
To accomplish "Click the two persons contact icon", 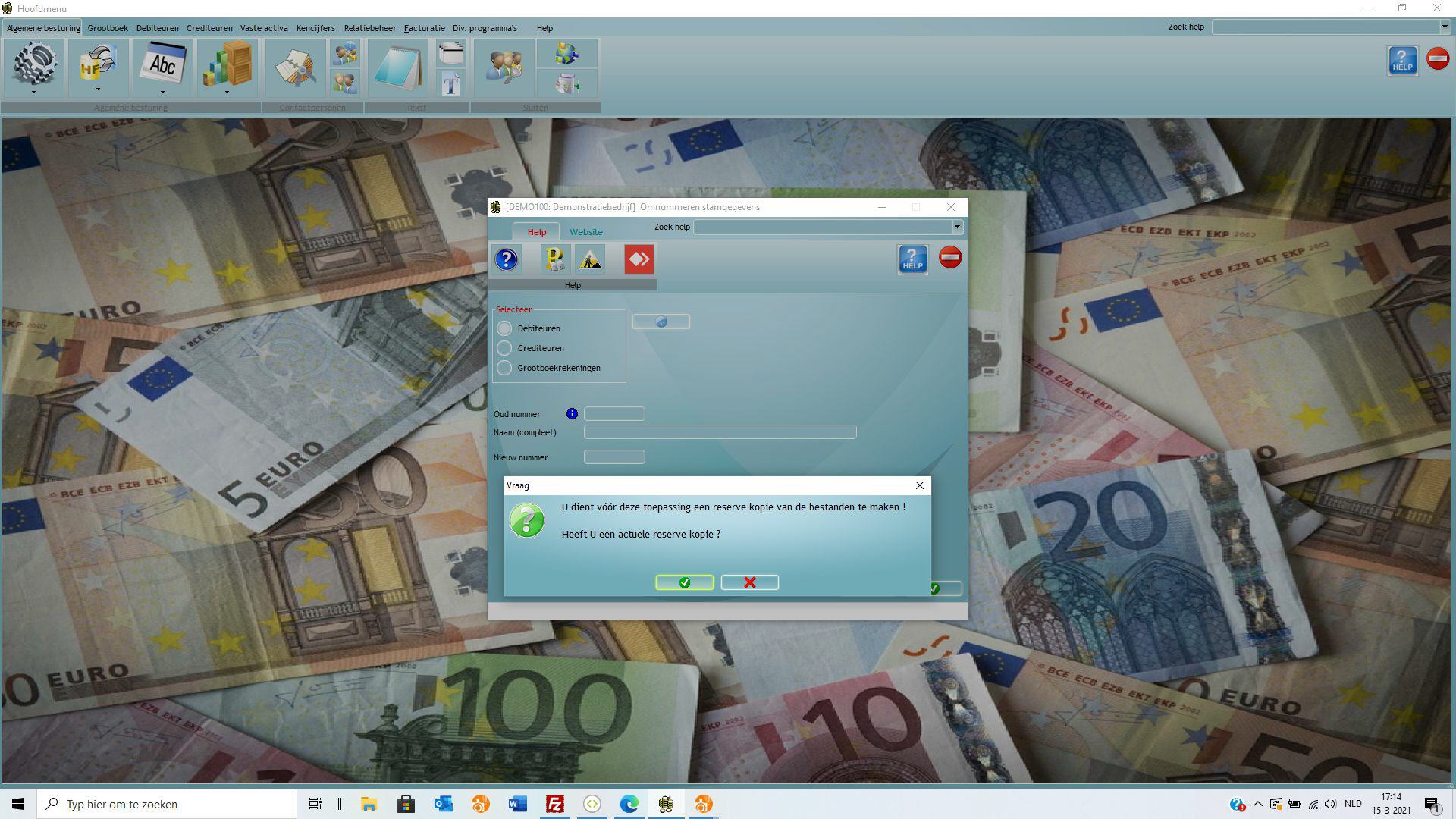I will click(x=345, y=82).
